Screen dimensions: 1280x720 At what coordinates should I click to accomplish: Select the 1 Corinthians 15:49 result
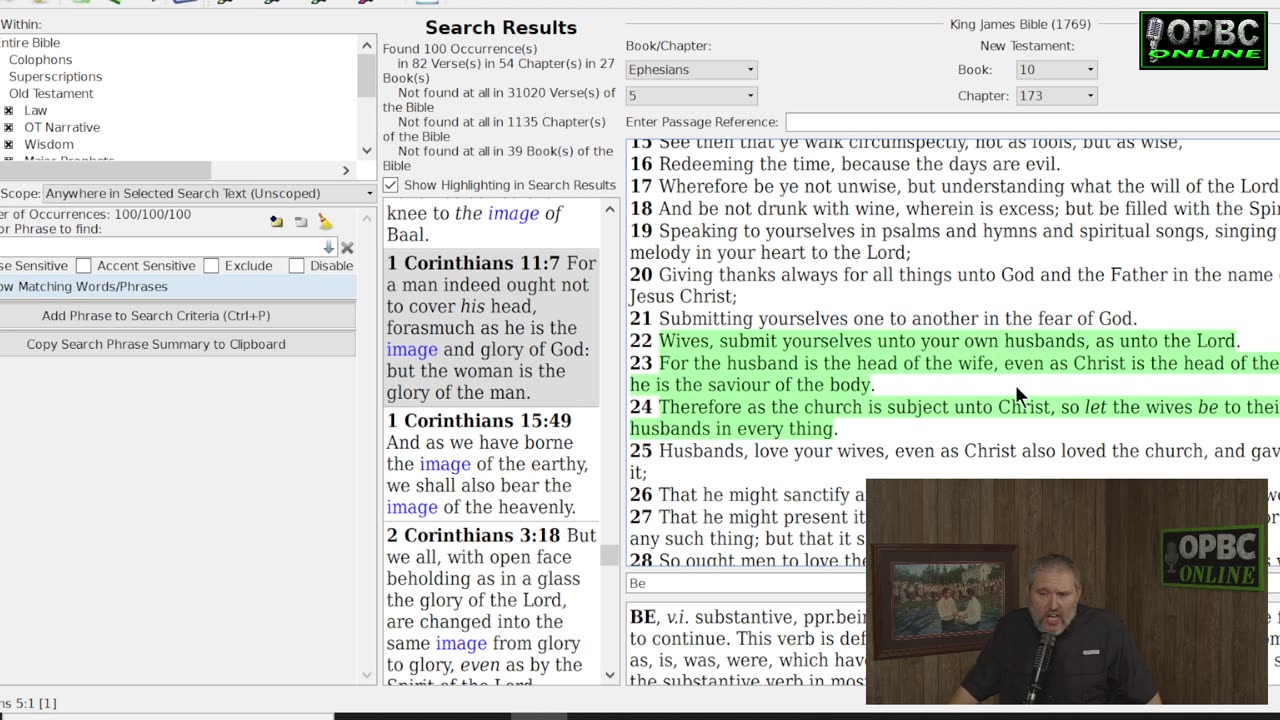492,464
